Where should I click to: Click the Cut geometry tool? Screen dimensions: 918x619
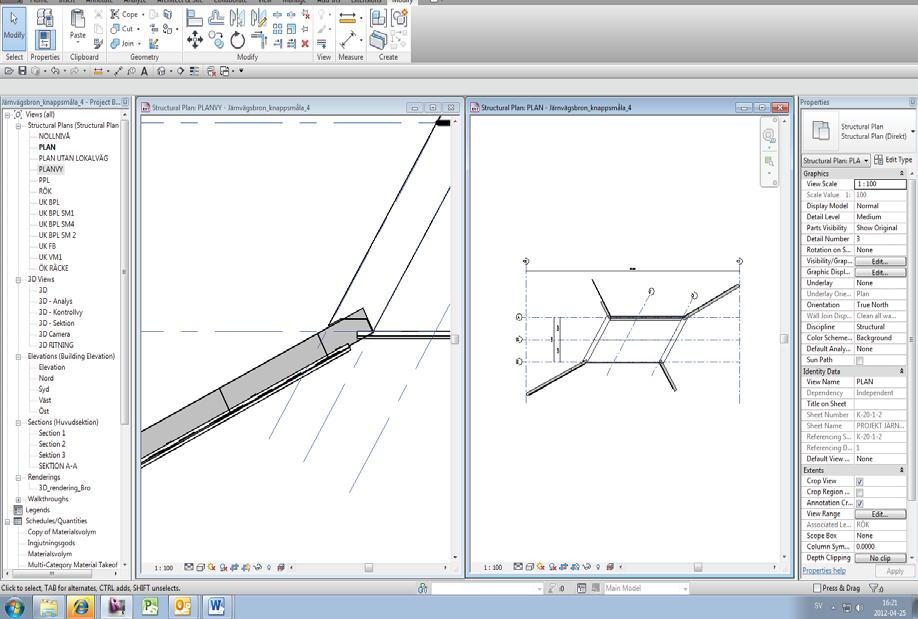click(122, 29)
